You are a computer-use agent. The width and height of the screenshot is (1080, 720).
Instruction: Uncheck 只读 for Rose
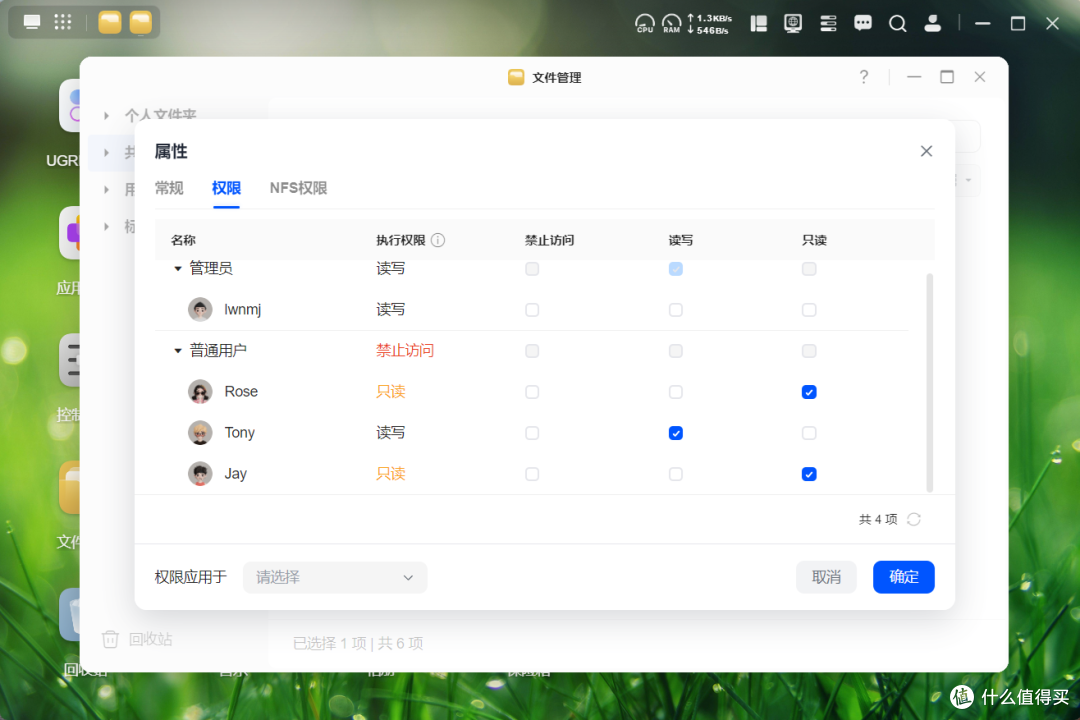pyautogui.click(x=809, y=392)
